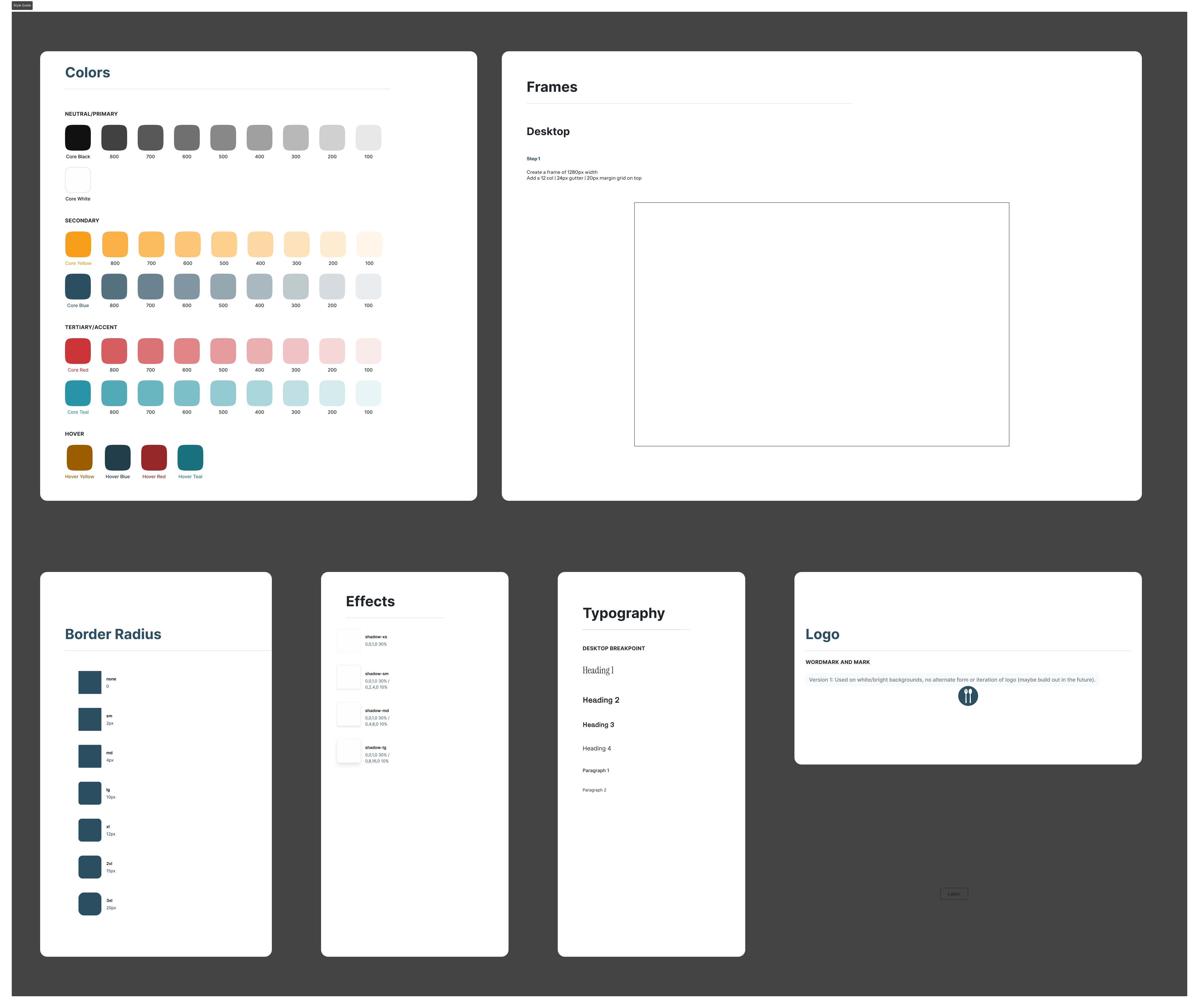Click the fork and spoon logo mark
1199x1008 pixels.
pyautogui.click(x=968, y=695)
